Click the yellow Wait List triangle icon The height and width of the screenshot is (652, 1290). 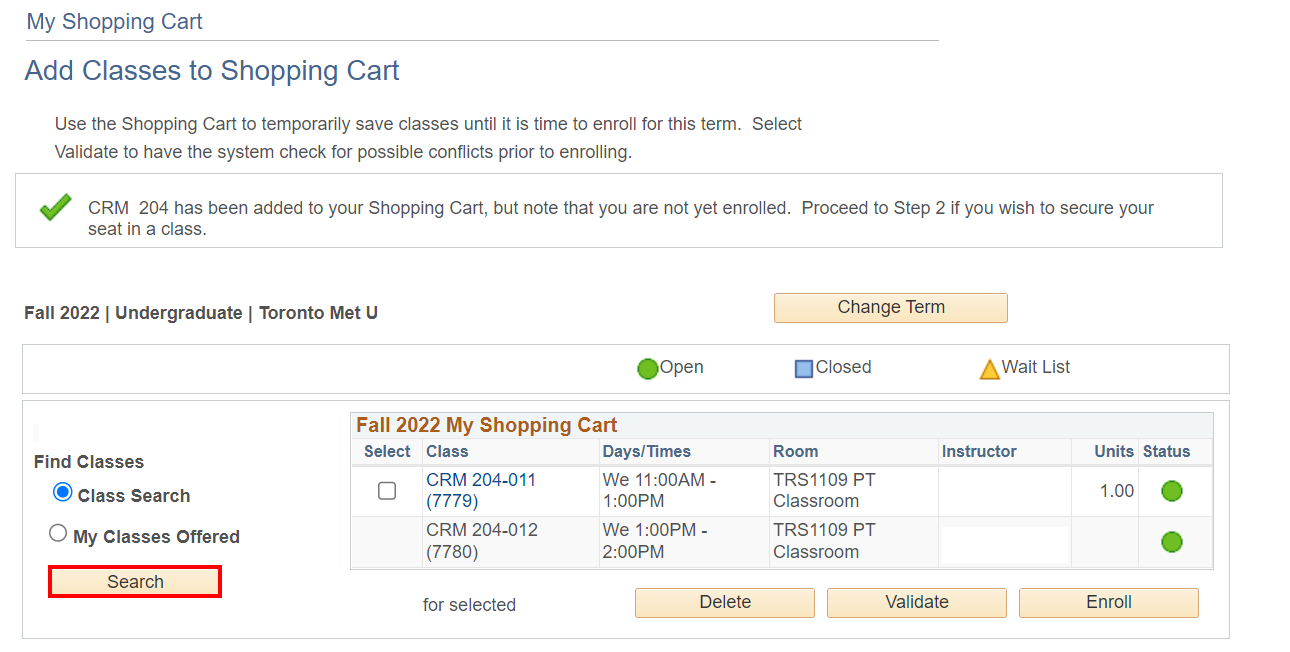(x=989, y=369)
